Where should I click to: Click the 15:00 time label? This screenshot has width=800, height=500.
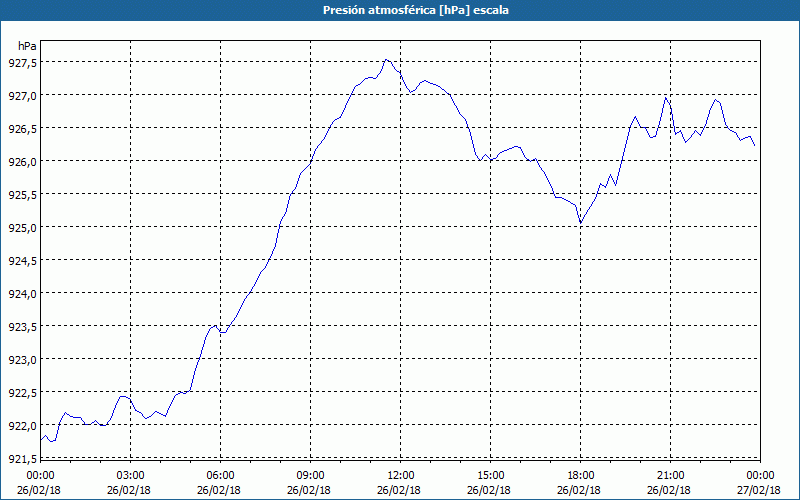490,476
